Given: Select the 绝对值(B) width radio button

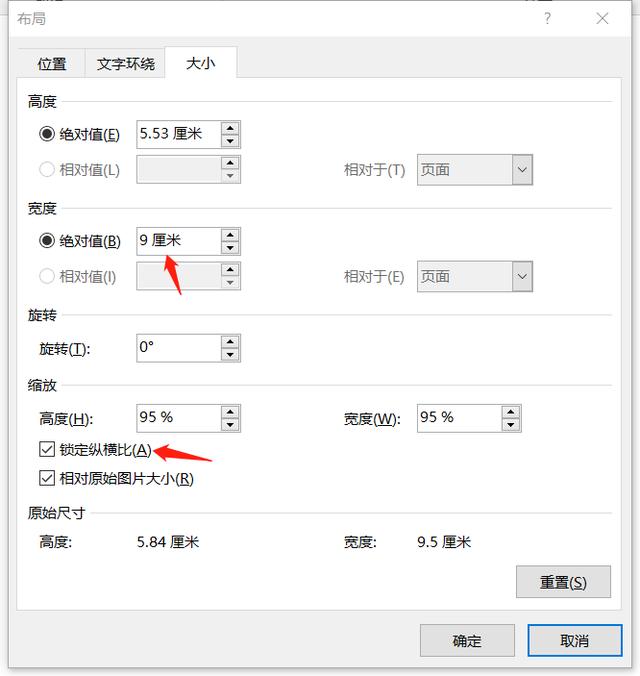Looking at the screenshot, I should (47, 241).
